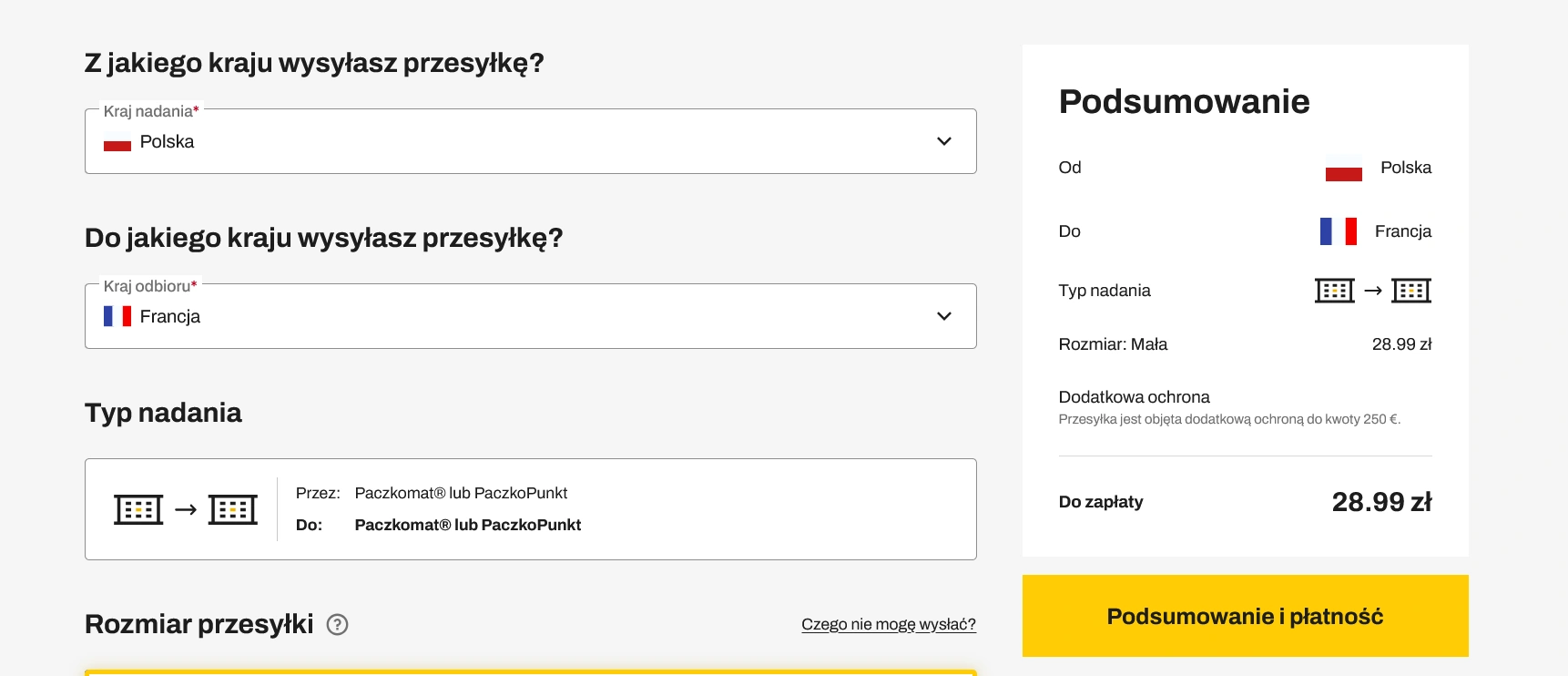Expand the Kraj nadania dropdown chevron
1568x676 pixels.
(x=944, y=141)
